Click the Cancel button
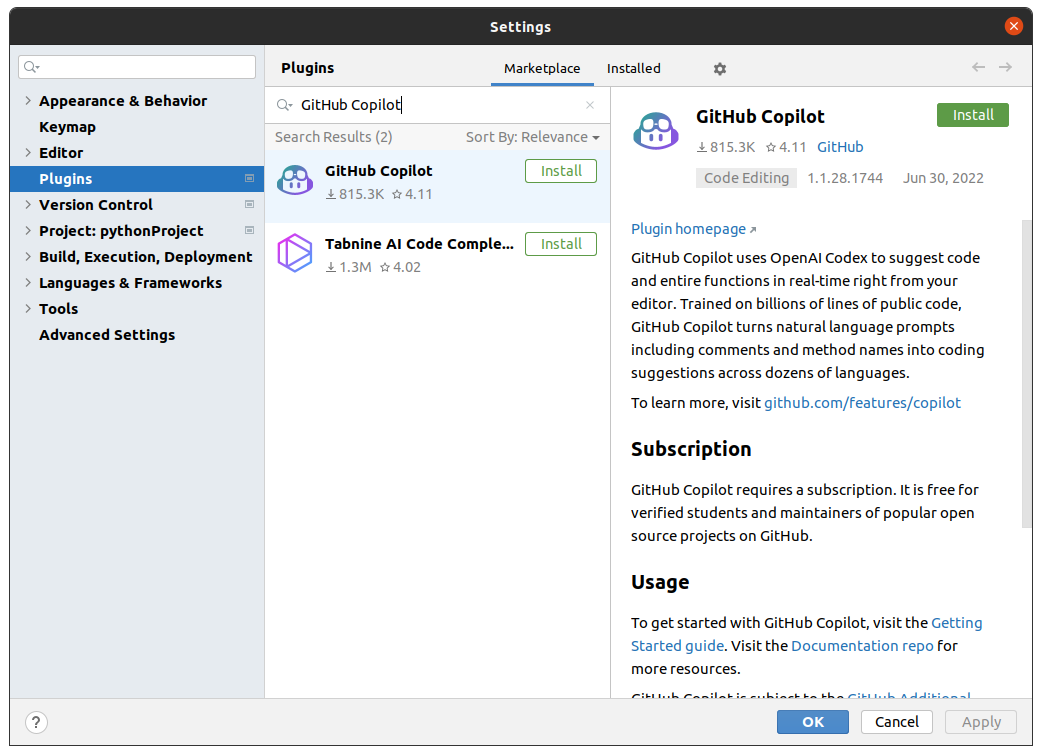 pyautogui.click(x=896, y=721)
